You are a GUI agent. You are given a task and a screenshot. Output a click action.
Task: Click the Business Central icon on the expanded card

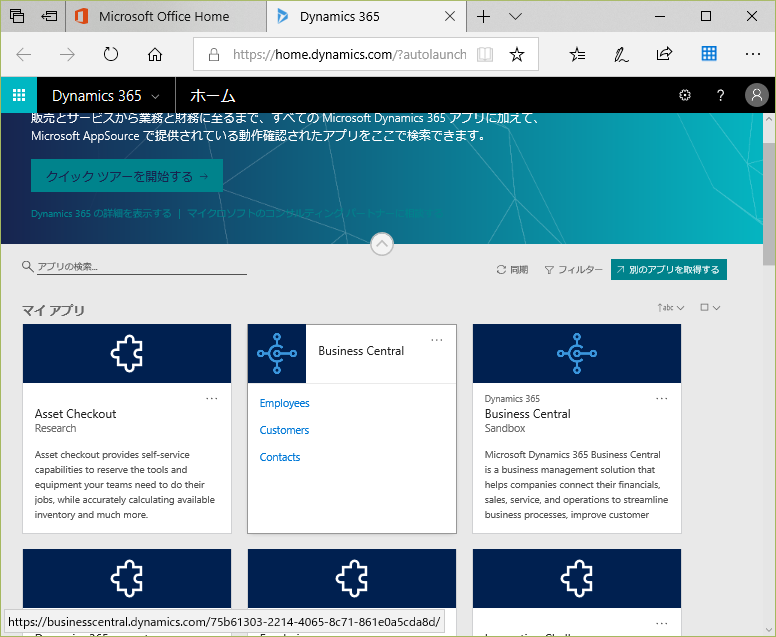[x=277, y=353]
